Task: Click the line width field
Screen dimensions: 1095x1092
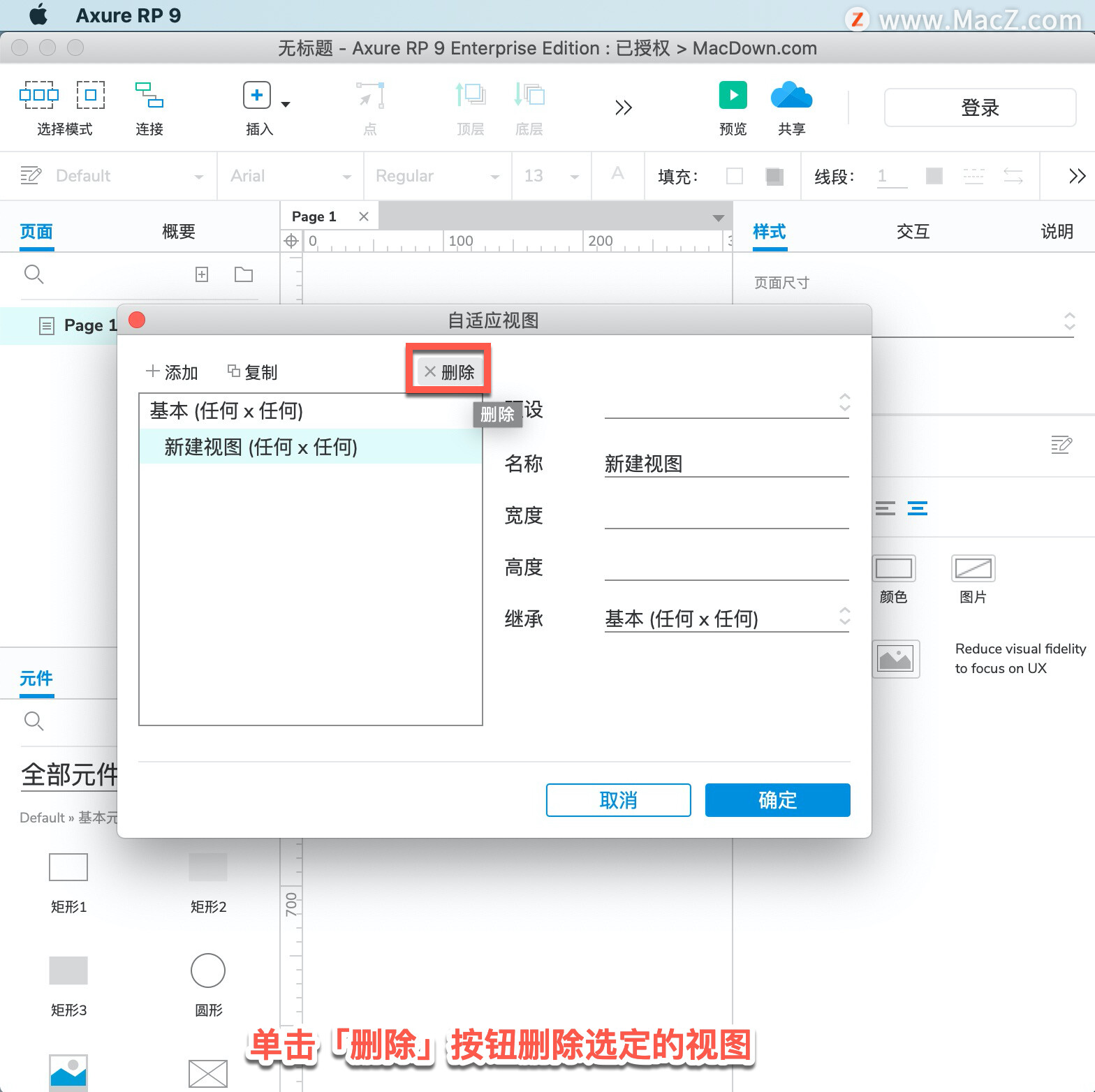Action: [x=892, y=176]
